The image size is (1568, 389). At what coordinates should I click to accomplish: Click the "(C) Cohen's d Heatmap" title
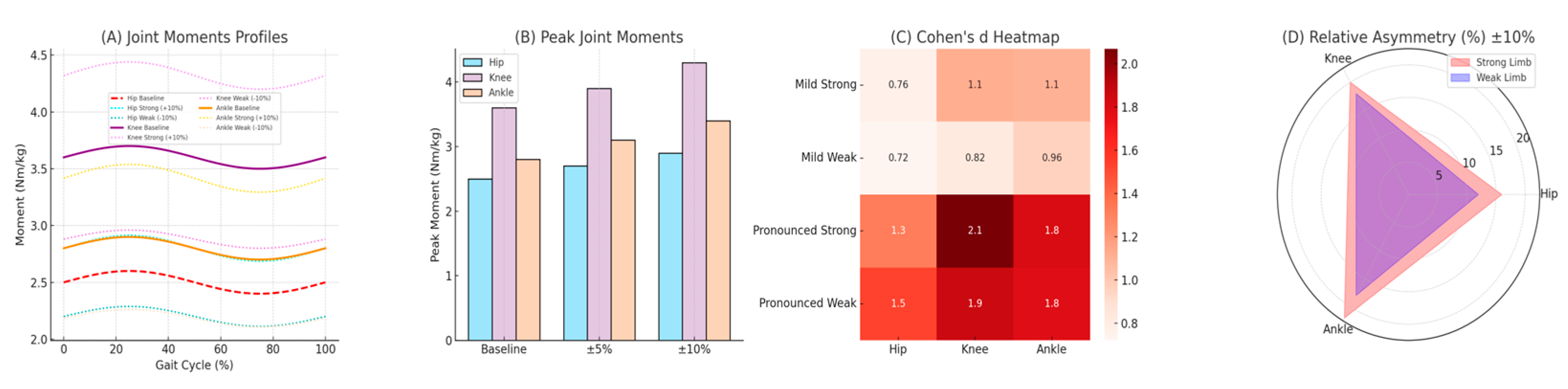coord(975,37)
